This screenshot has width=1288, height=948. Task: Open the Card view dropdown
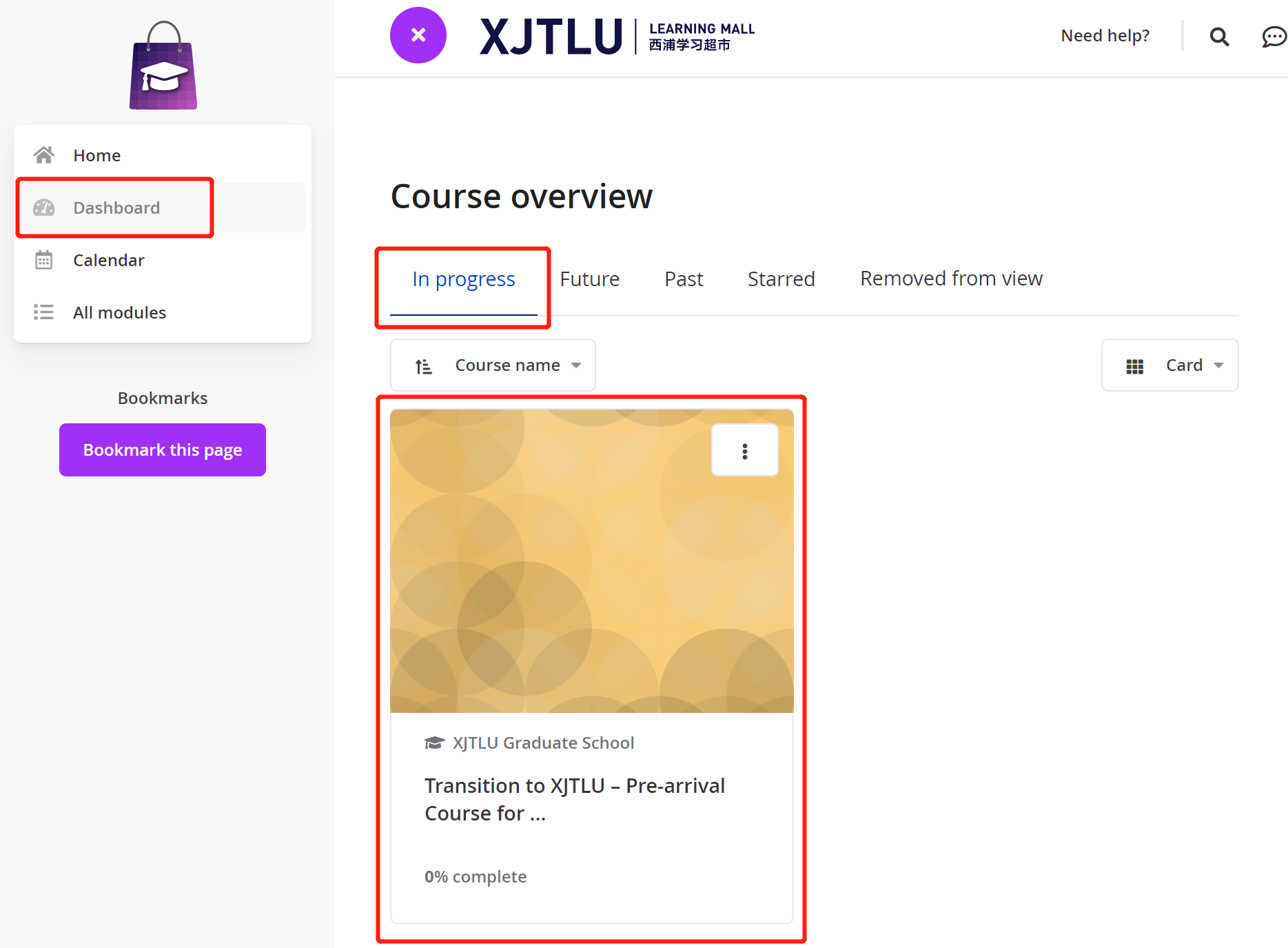(x=1170, y=365)
